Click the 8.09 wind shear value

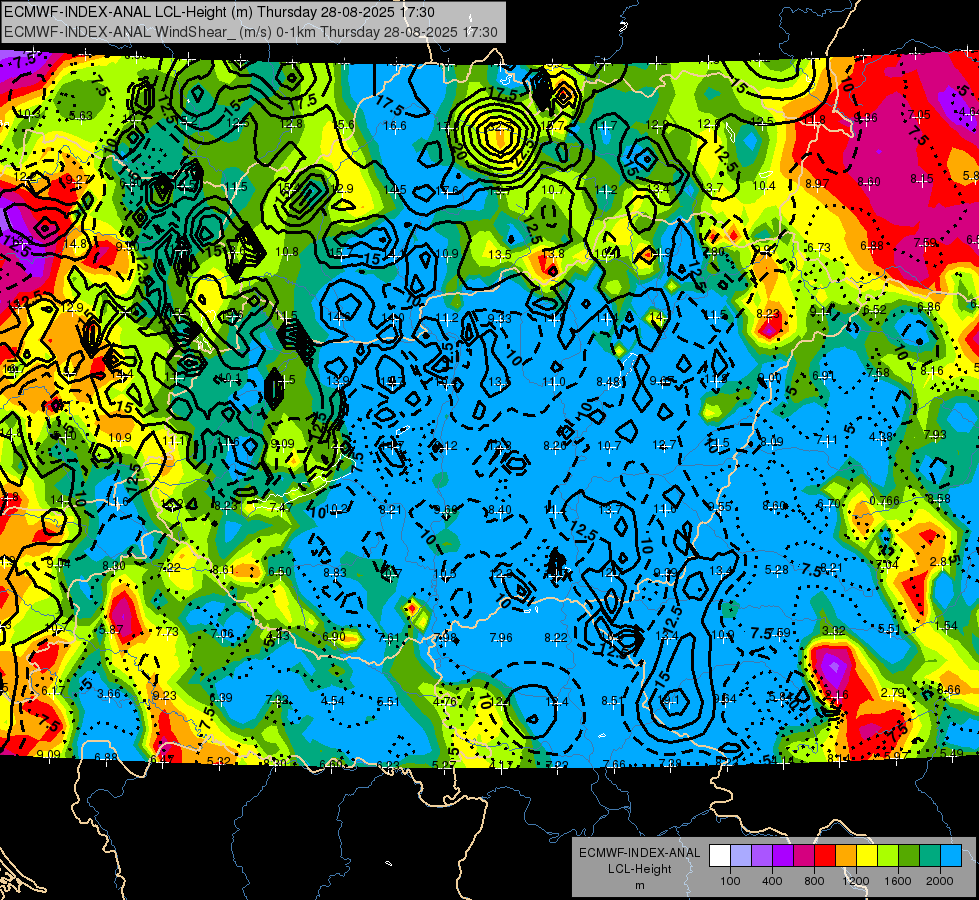point(772,442)
